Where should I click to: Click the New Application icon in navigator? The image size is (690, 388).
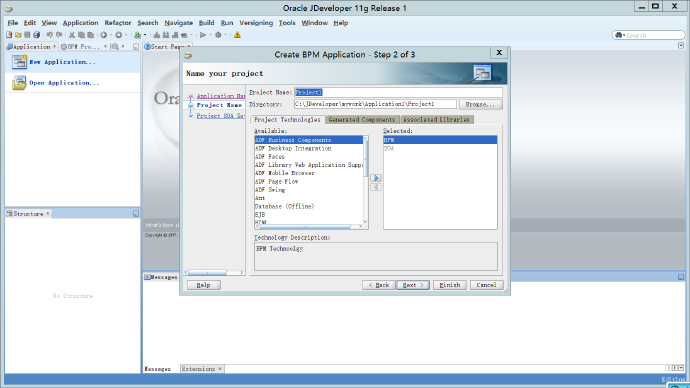coord(19,62)
